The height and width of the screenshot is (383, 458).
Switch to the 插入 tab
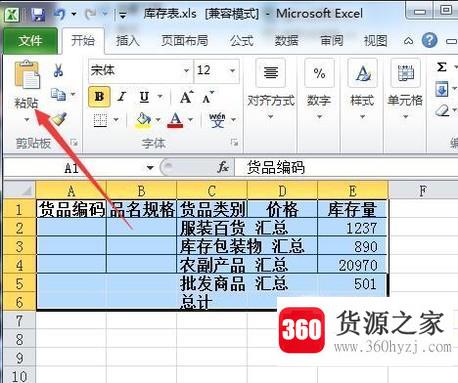[127, 41]
